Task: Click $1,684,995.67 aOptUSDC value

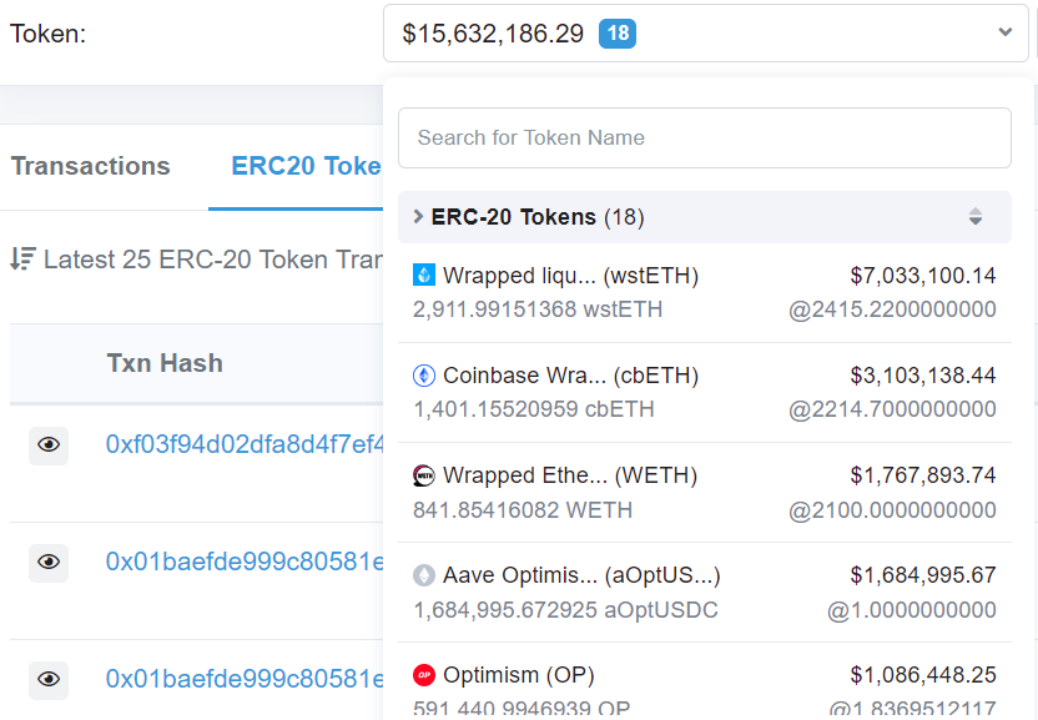Action: coord(923,575)
